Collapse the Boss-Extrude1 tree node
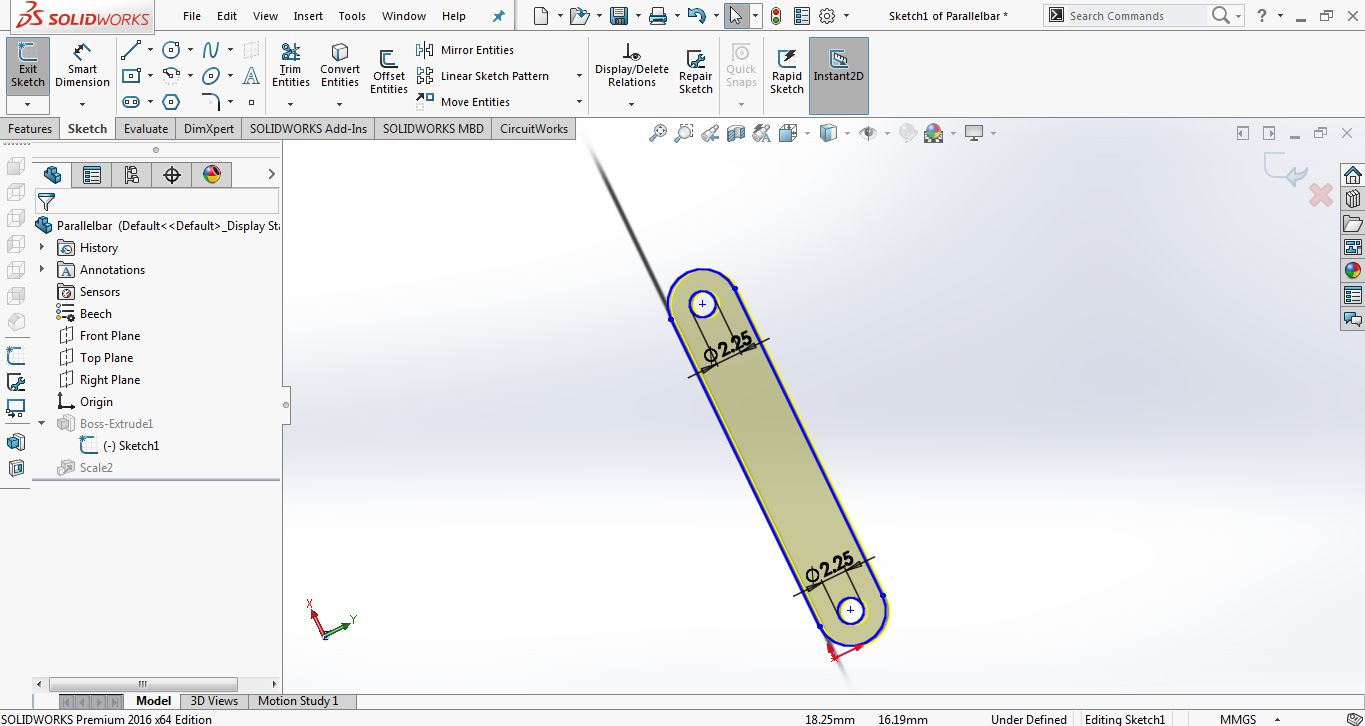Viewport: 1365px width, 726px height. [42, 423]
